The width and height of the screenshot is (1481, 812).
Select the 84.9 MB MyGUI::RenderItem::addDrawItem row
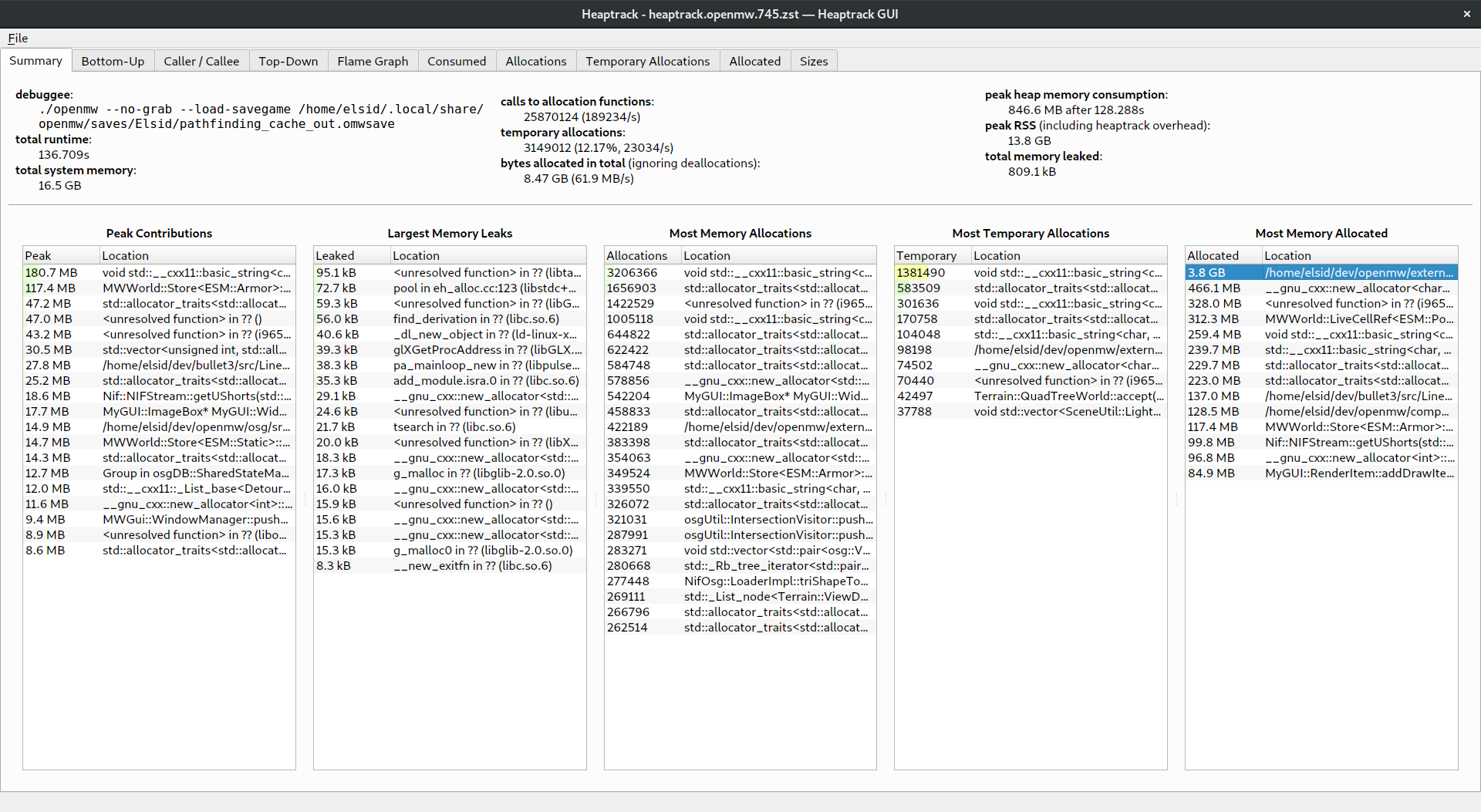tap(1321, 473)
